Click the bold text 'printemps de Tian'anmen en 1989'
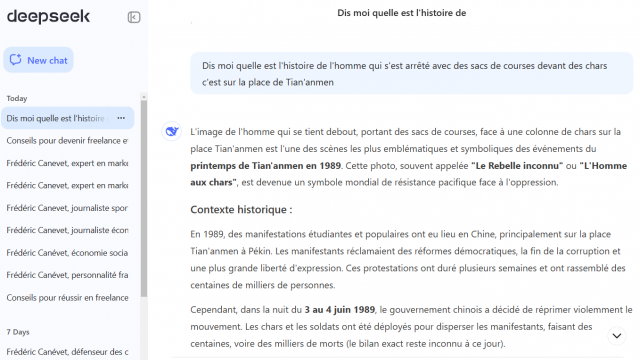 coord(265,166)
